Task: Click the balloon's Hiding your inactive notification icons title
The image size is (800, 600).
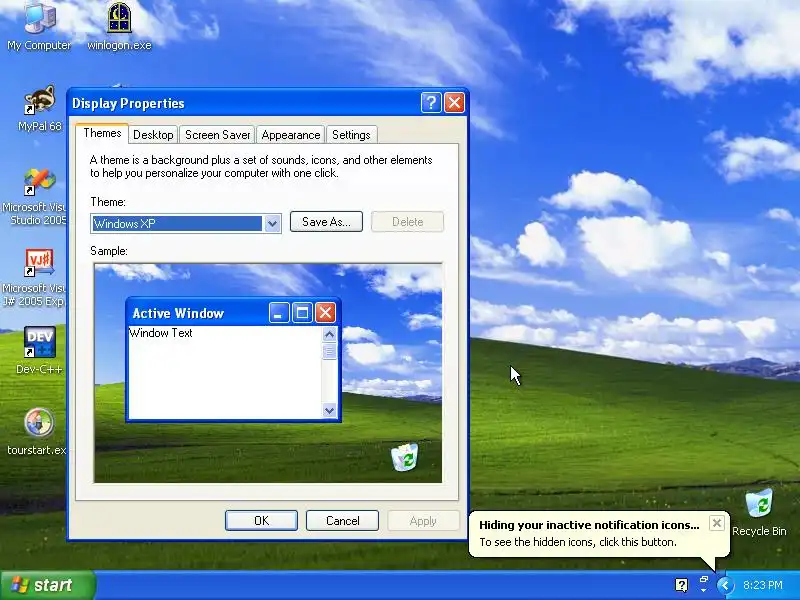Action: point(589,525)
